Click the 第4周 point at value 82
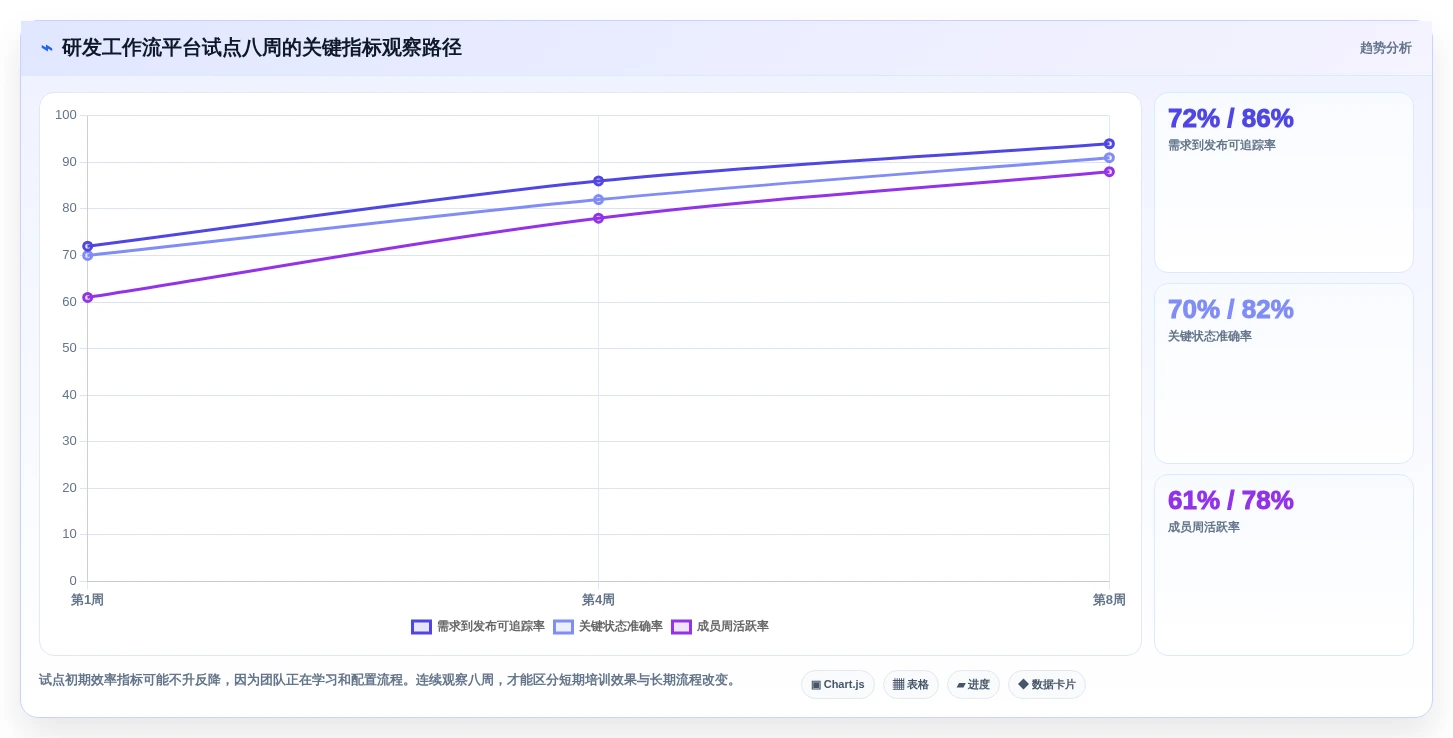The image size is (1453, 738). (x=598, y=199)
